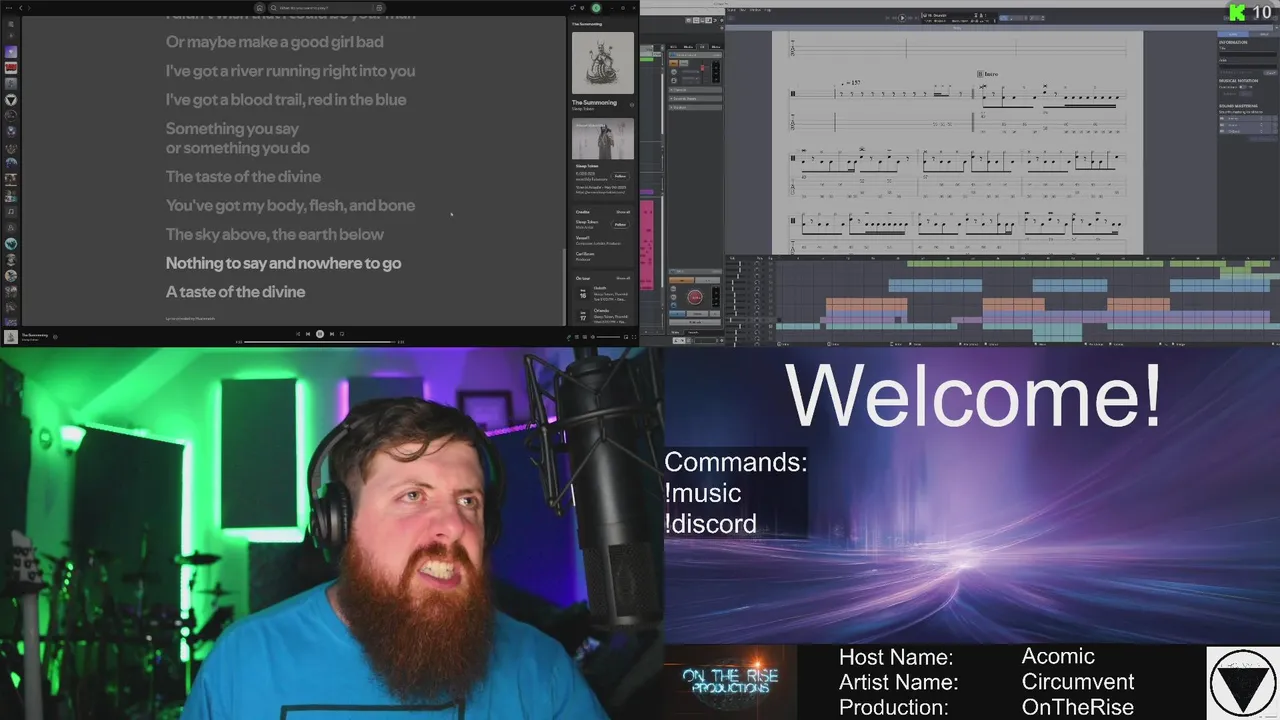The height and width of the screenshot is (720, 1280).
Task: Click the Intro section marker in the score
Action: 988,74
